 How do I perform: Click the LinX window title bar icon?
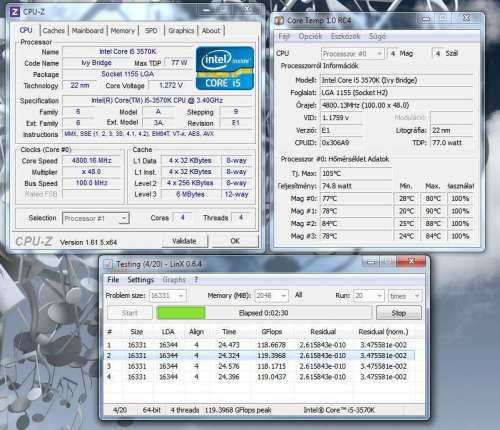108,264
